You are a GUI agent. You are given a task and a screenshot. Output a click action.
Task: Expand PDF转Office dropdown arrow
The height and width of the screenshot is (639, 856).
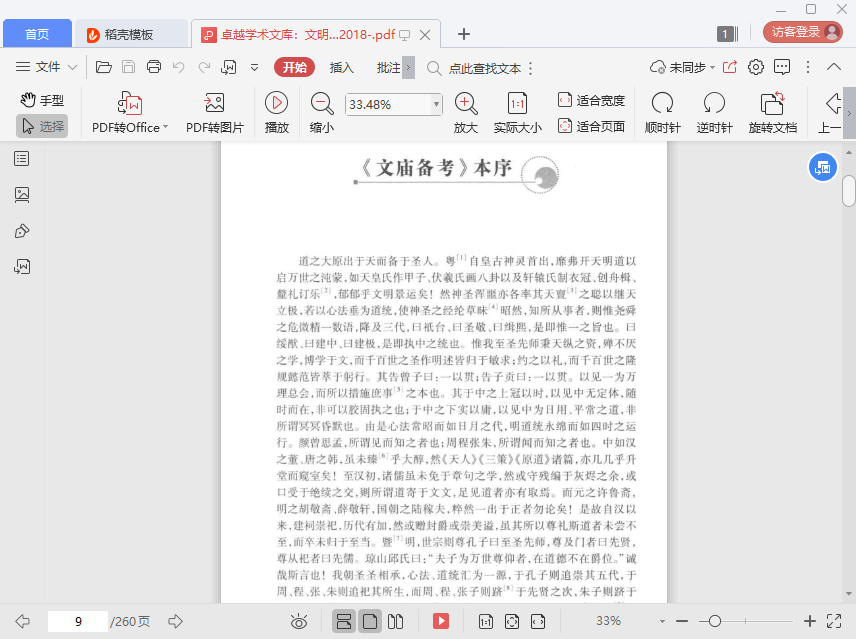(165, 127)
